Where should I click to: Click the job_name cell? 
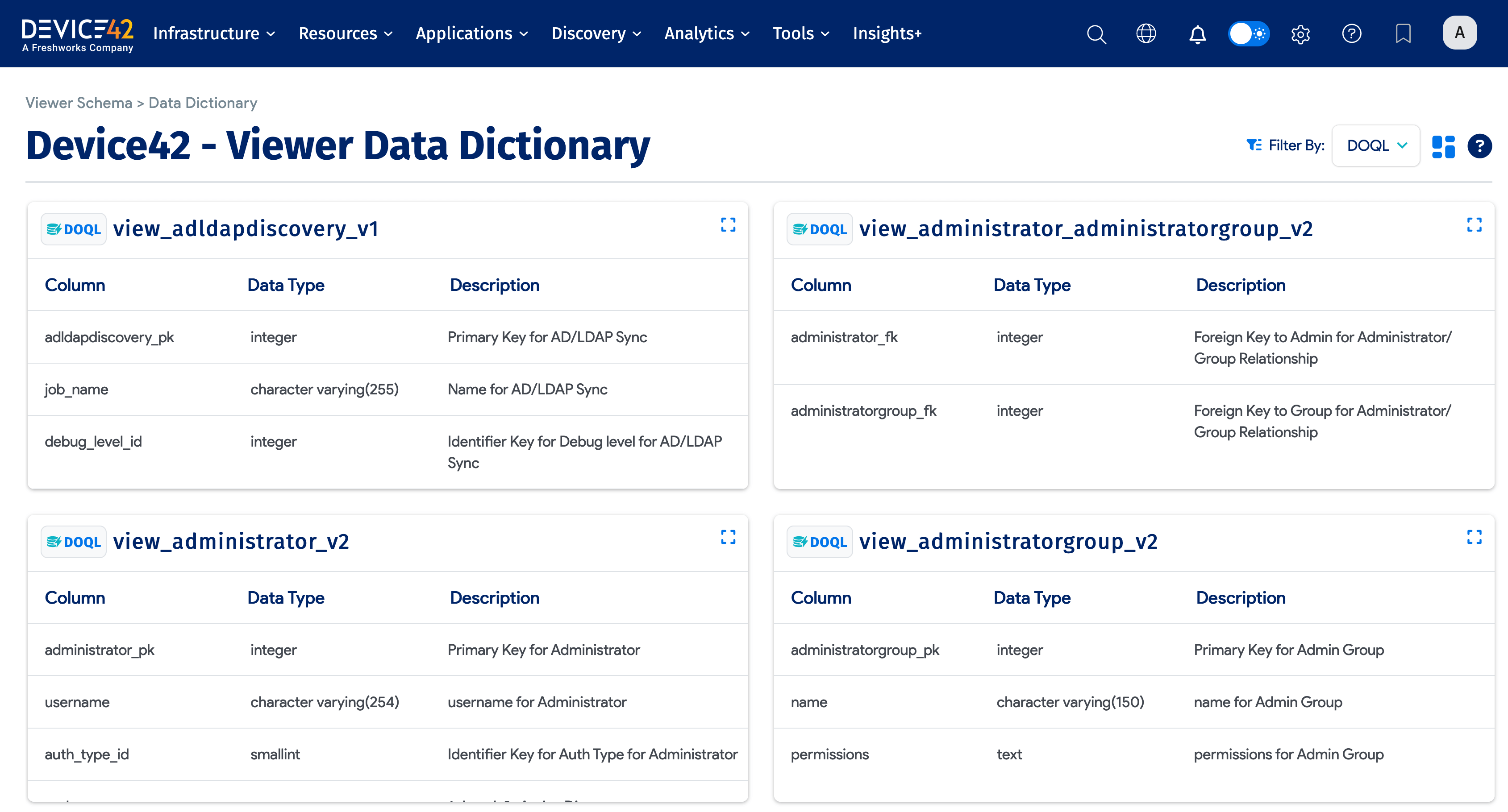point(76,389)
